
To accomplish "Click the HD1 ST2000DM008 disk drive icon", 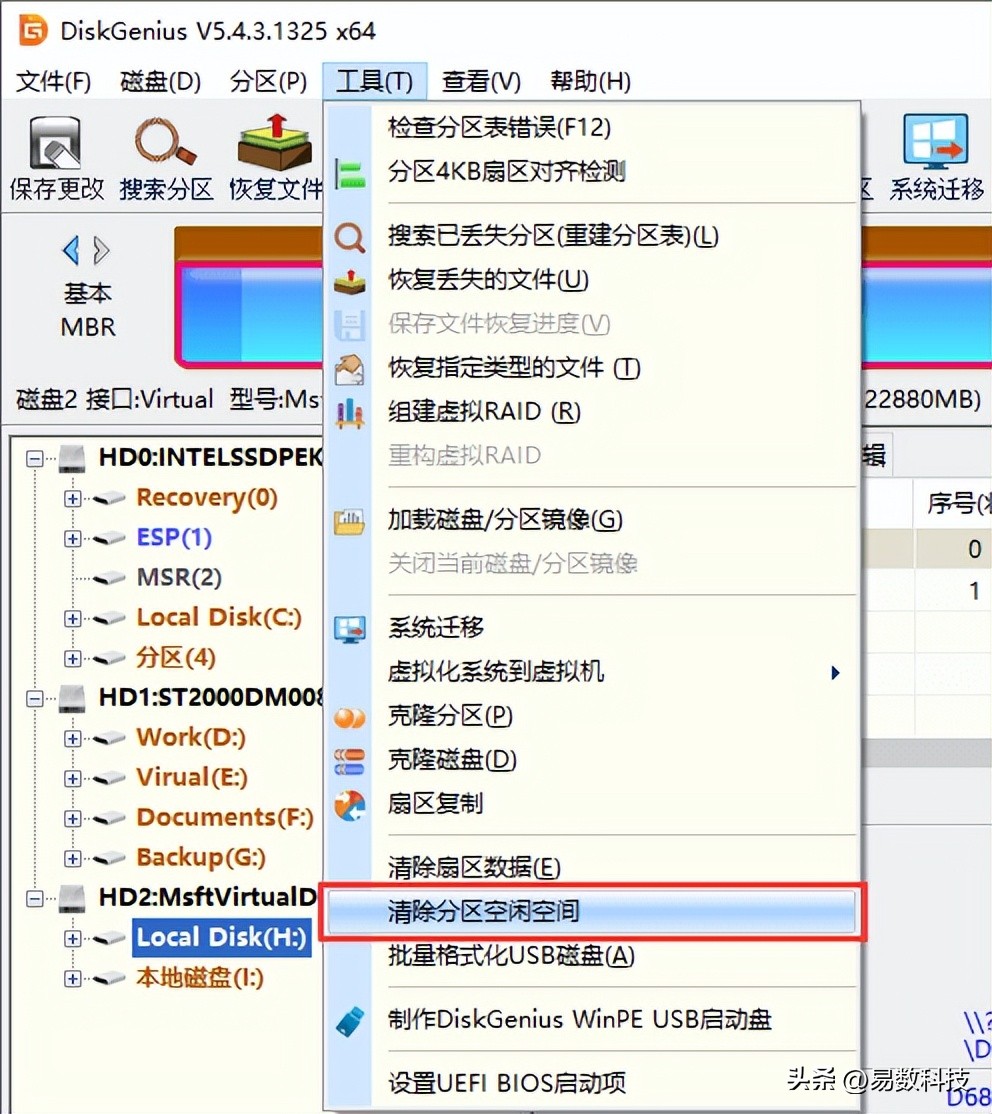I will 72,698.
